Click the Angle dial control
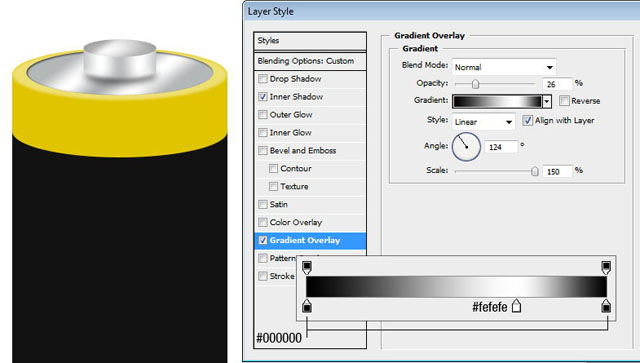 pyautogui.click(x=466, y=147)
